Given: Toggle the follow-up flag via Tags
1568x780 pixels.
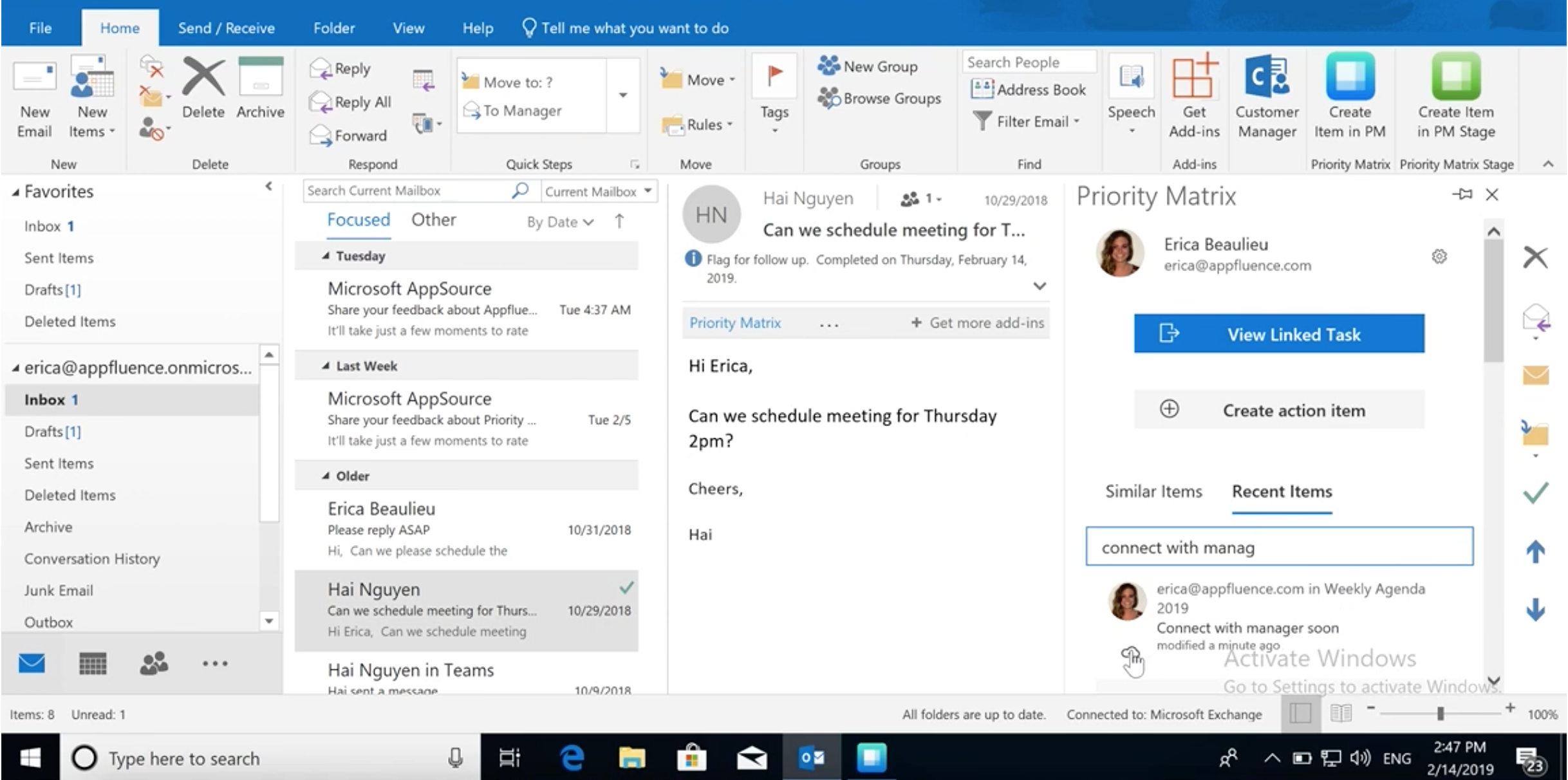Looking at the screenshot, I should 774,97.
